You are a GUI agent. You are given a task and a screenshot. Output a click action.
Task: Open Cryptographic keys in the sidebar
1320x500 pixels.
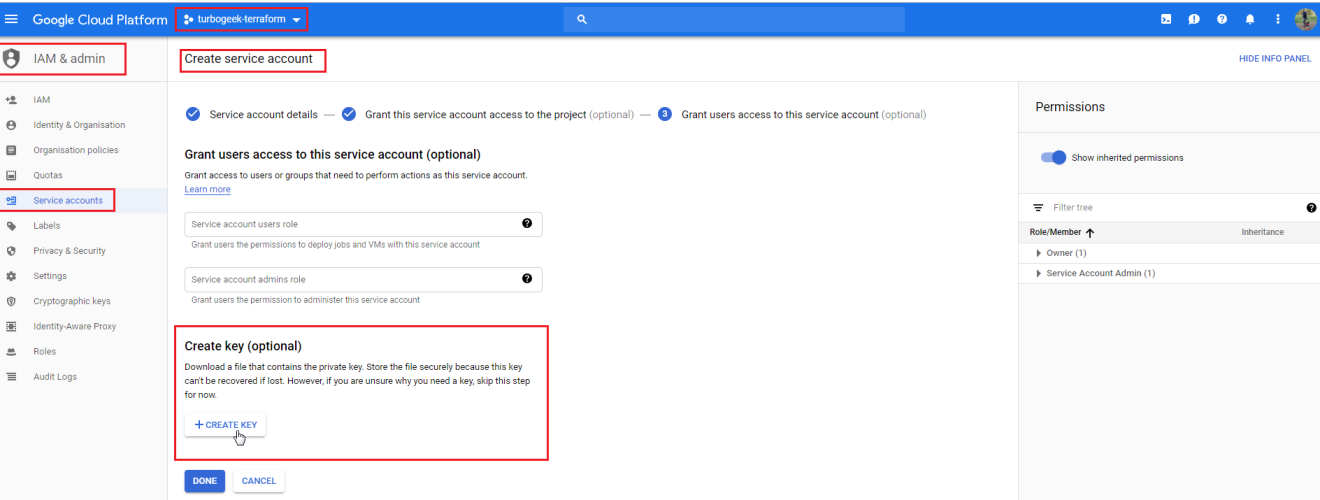click(x=71, y=301)
